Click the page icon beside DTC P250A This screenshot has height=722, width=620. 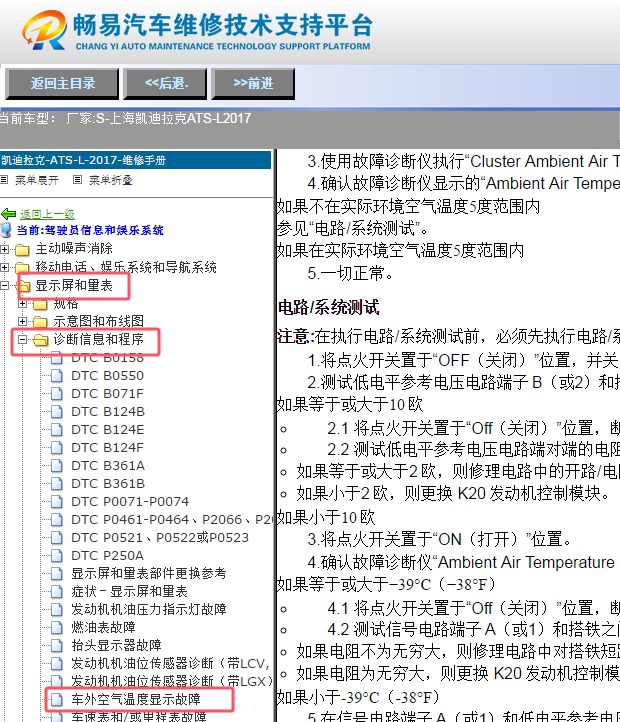coord(57,555)
